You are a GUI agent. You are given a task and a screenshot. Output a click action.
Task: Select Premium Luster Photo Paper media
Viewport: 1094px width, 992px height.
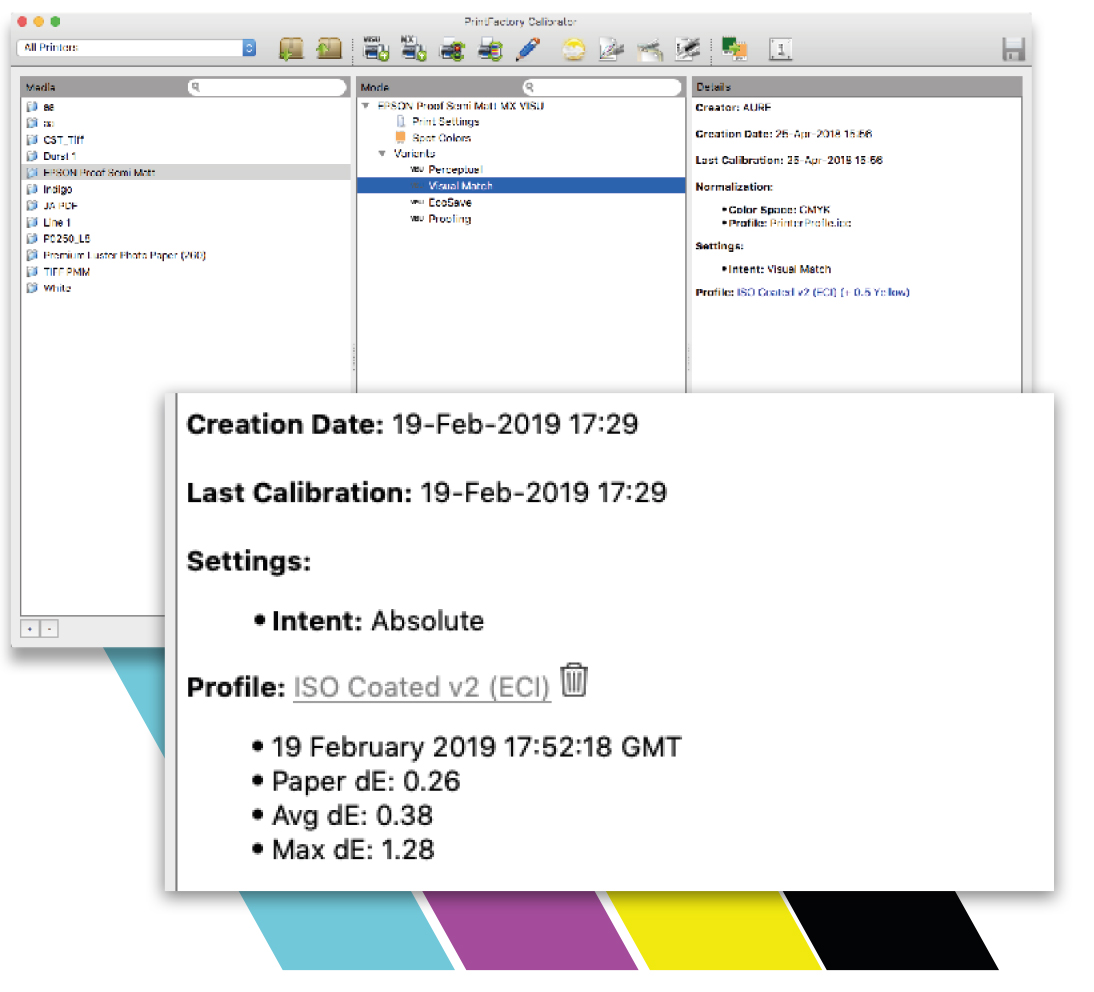[x=124, y=255]
